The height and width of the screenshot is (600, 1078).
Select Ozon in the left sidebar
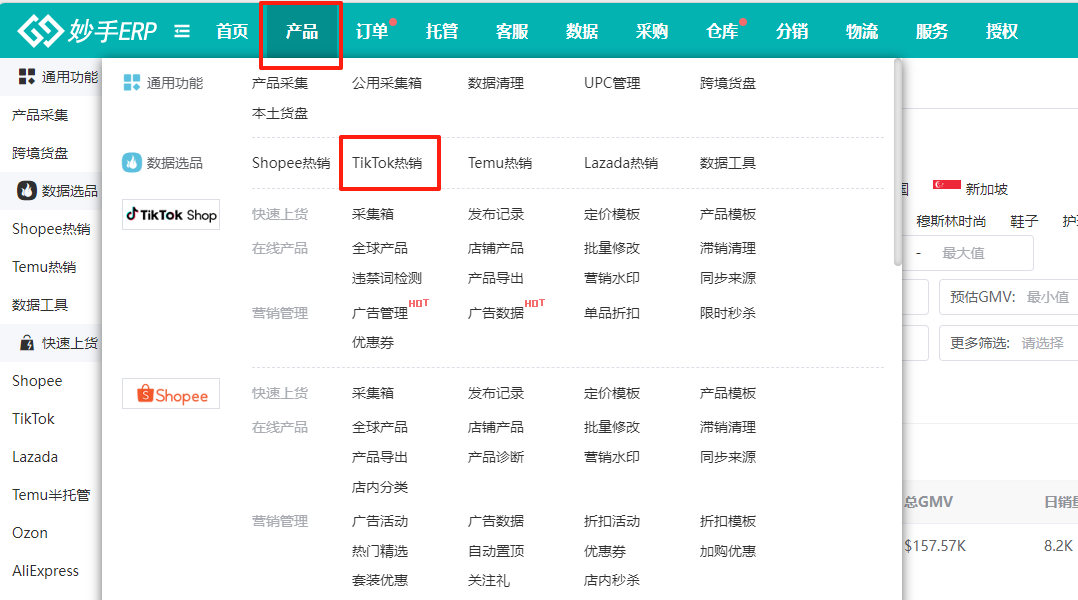(30, 533)
